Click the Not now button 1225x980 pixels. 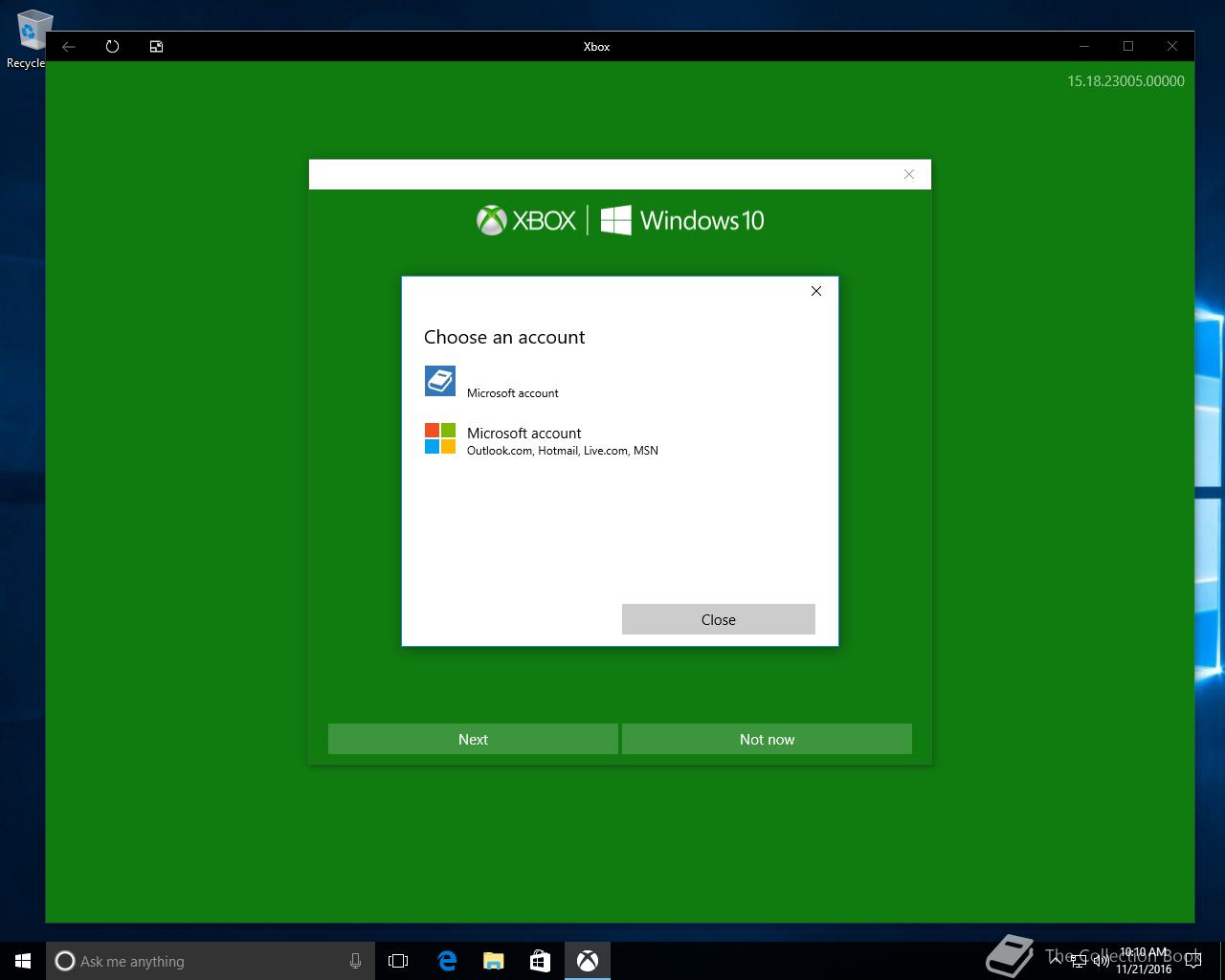click(x=767, y=739)
